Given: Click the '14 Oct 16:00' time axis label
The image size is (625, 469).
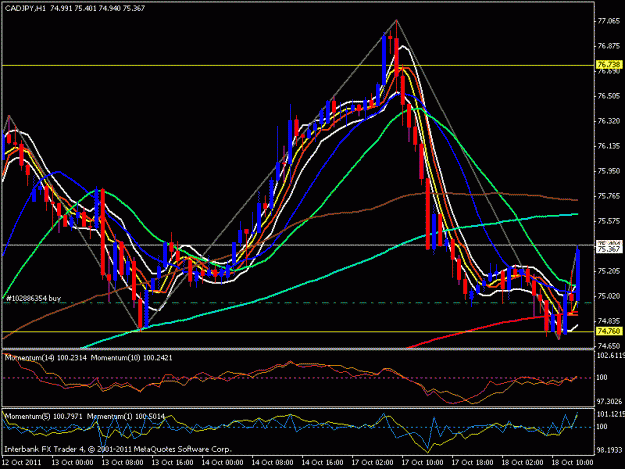Looking at the screenshot, I should coord(322,463).
